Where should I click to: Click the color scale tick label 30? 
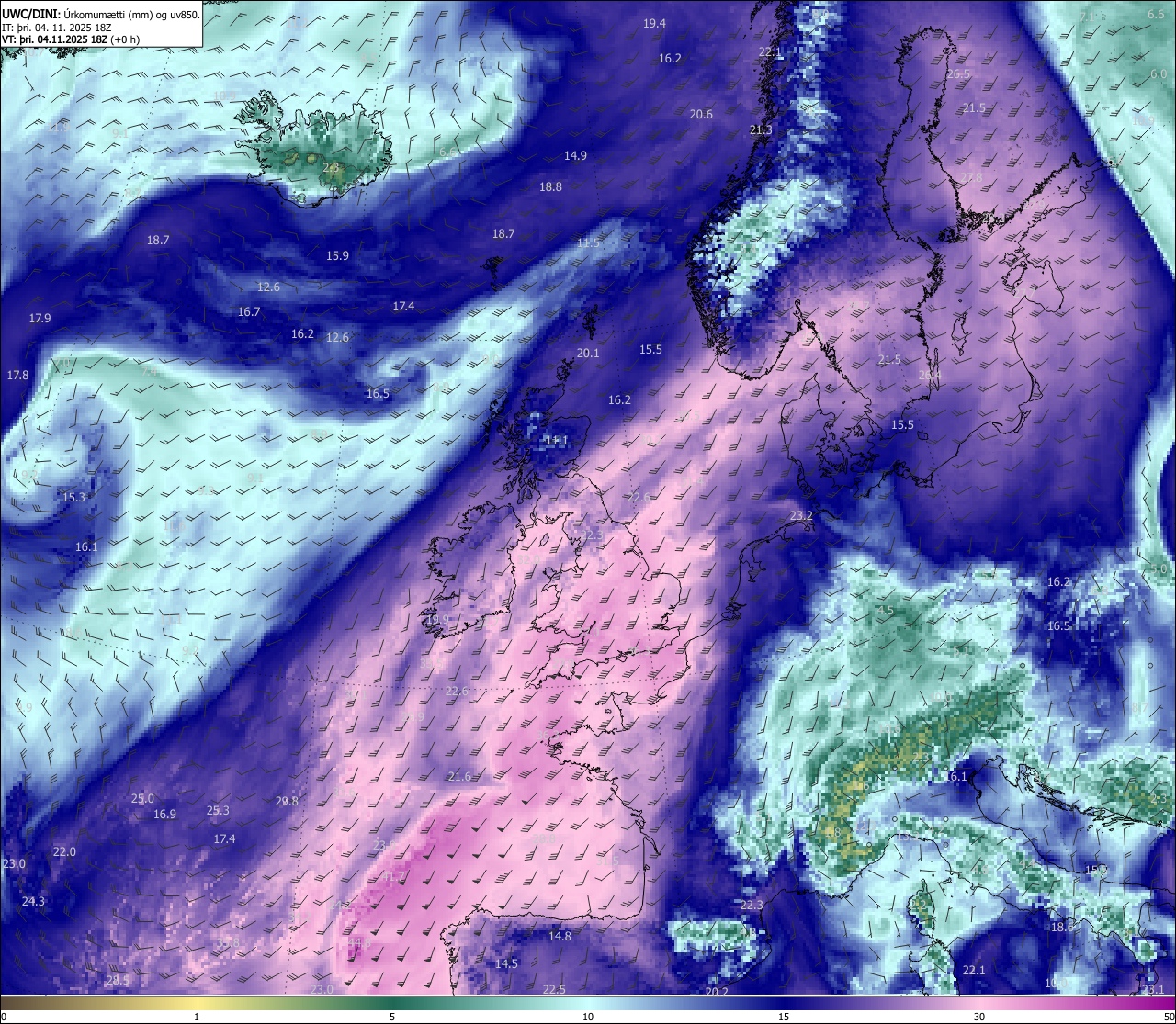(x=979, y=1017)
